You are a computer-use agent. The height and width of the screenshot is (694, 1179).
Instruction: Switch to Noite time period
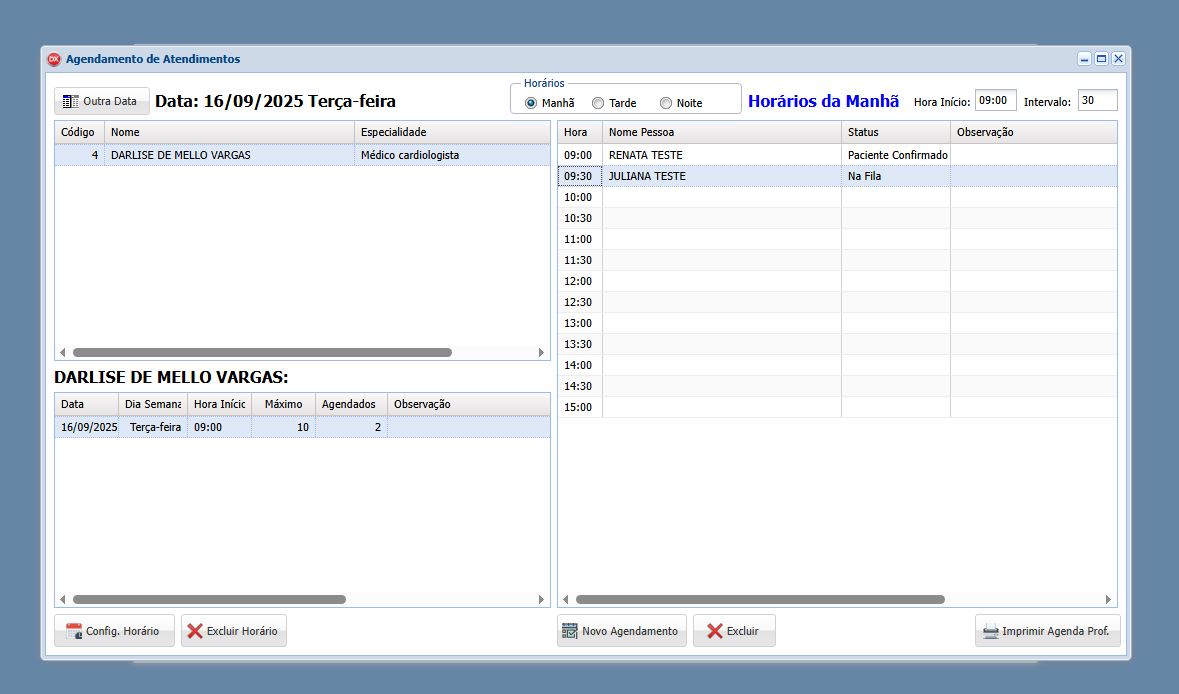(x=666, y=103)
